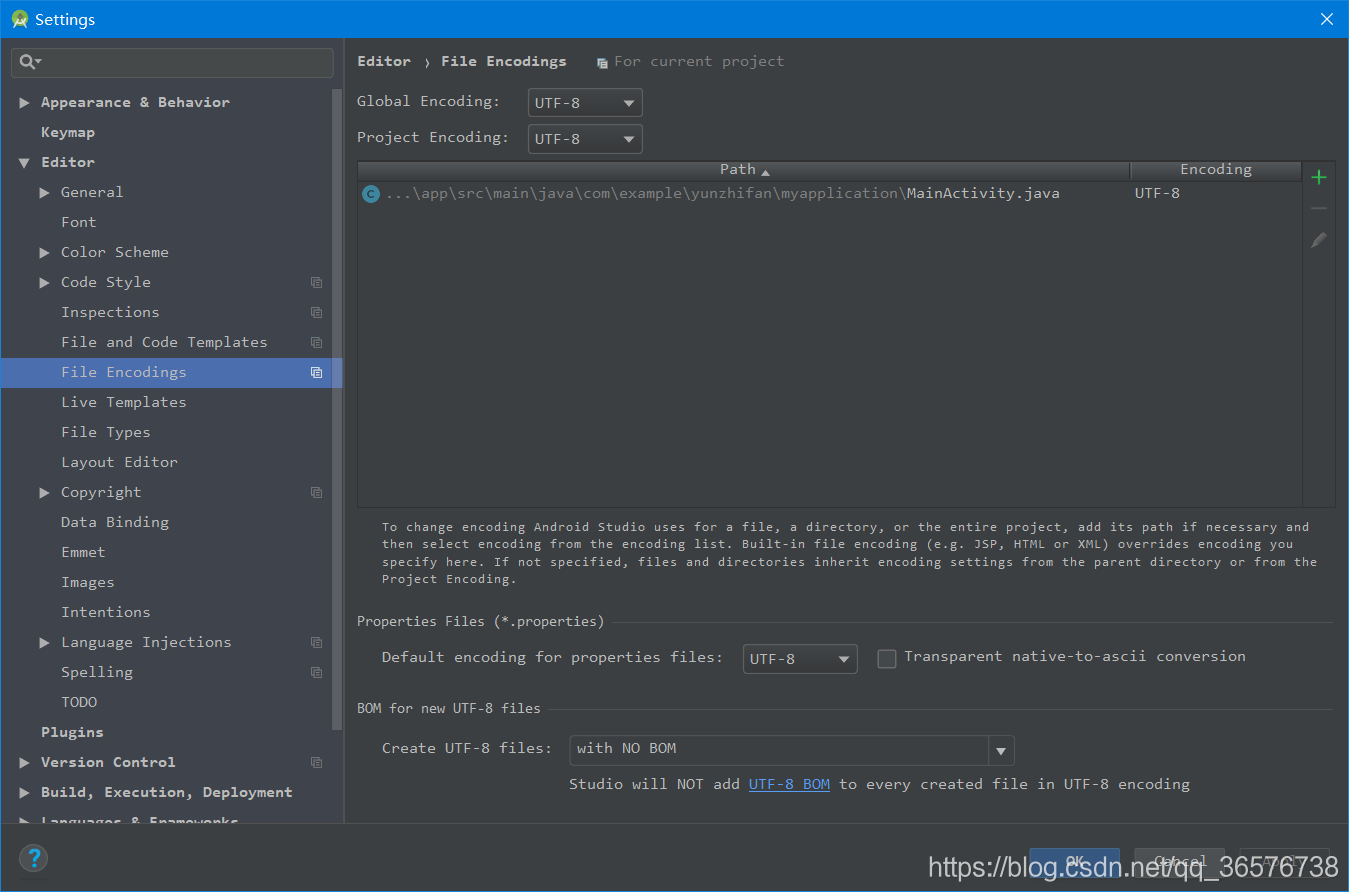Open File Types settings page
Viewport: 1349px width, 892px height.
(106, 432)
